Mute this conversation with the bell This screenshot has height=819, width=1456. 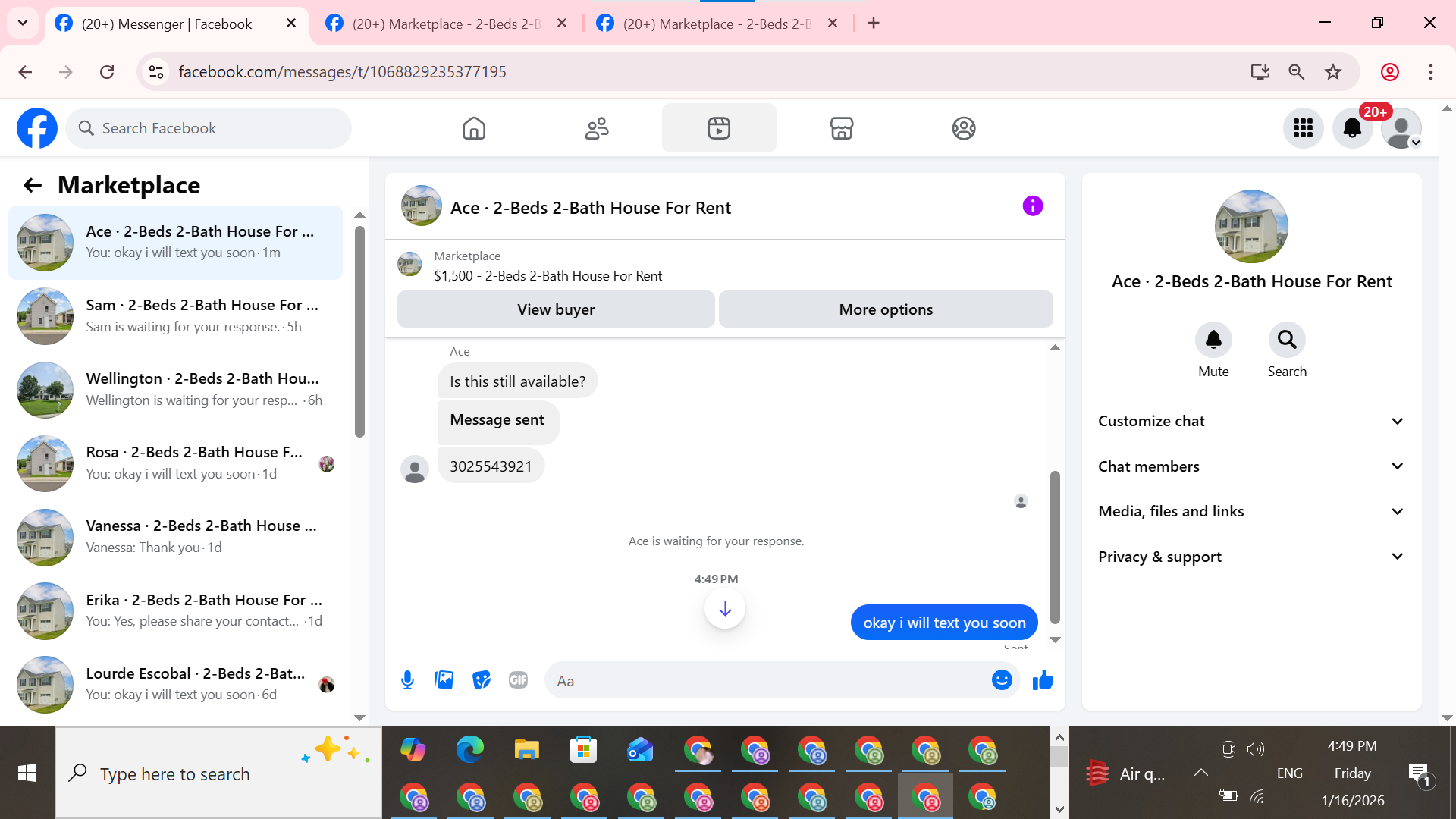coord(1213,340)
